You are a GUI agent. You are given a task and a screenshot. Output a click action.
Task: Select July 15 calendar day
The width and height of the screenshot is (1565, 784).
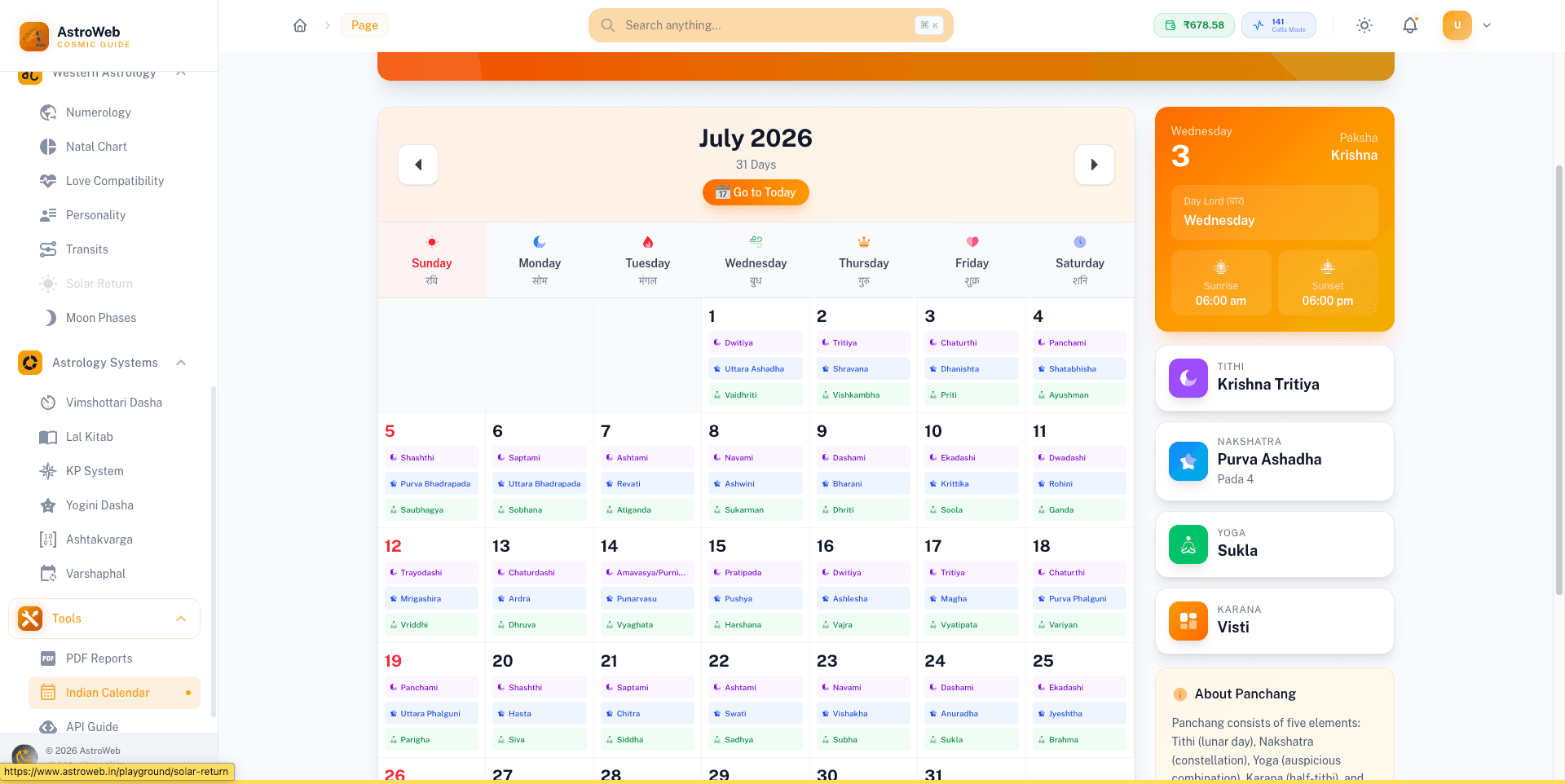coord(756,585)
